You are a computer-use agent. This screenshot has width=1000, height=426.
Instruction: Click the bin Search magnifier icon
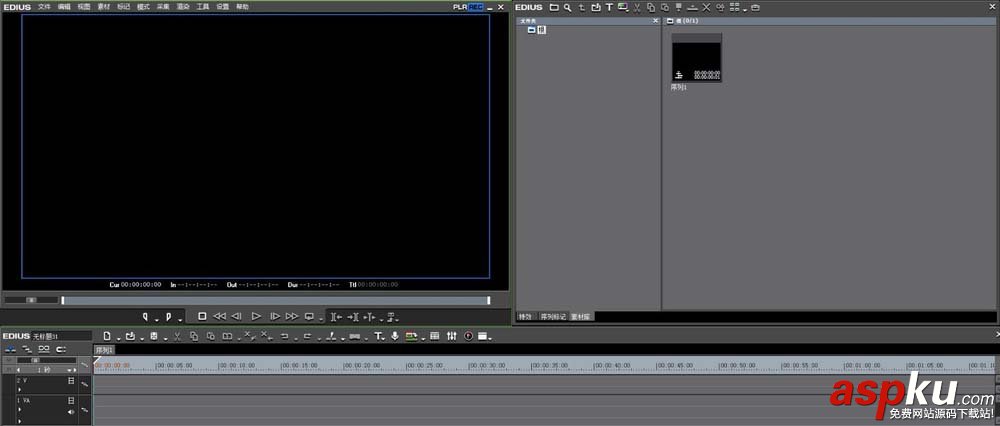tap(567, 7)
